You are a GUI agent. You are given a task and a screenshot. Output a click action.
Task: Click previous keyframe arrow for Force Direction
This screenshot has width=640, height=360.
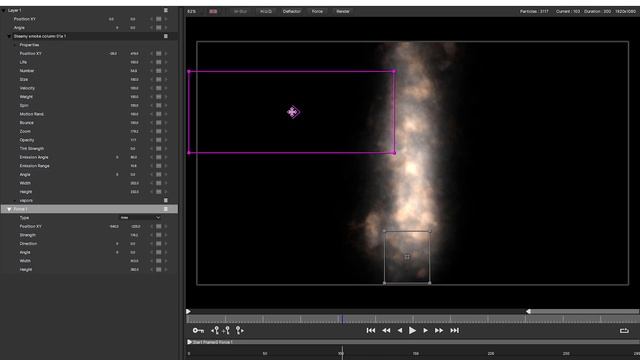tap(151, 244)
